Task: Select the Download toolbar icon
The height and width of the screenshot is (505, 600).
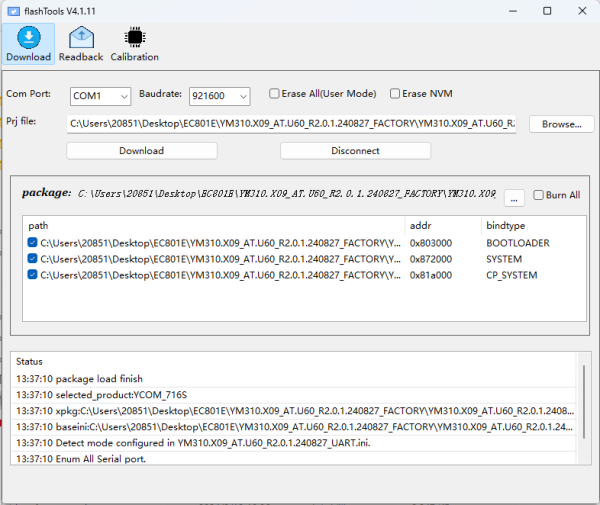Action: [x=28, y=44]
